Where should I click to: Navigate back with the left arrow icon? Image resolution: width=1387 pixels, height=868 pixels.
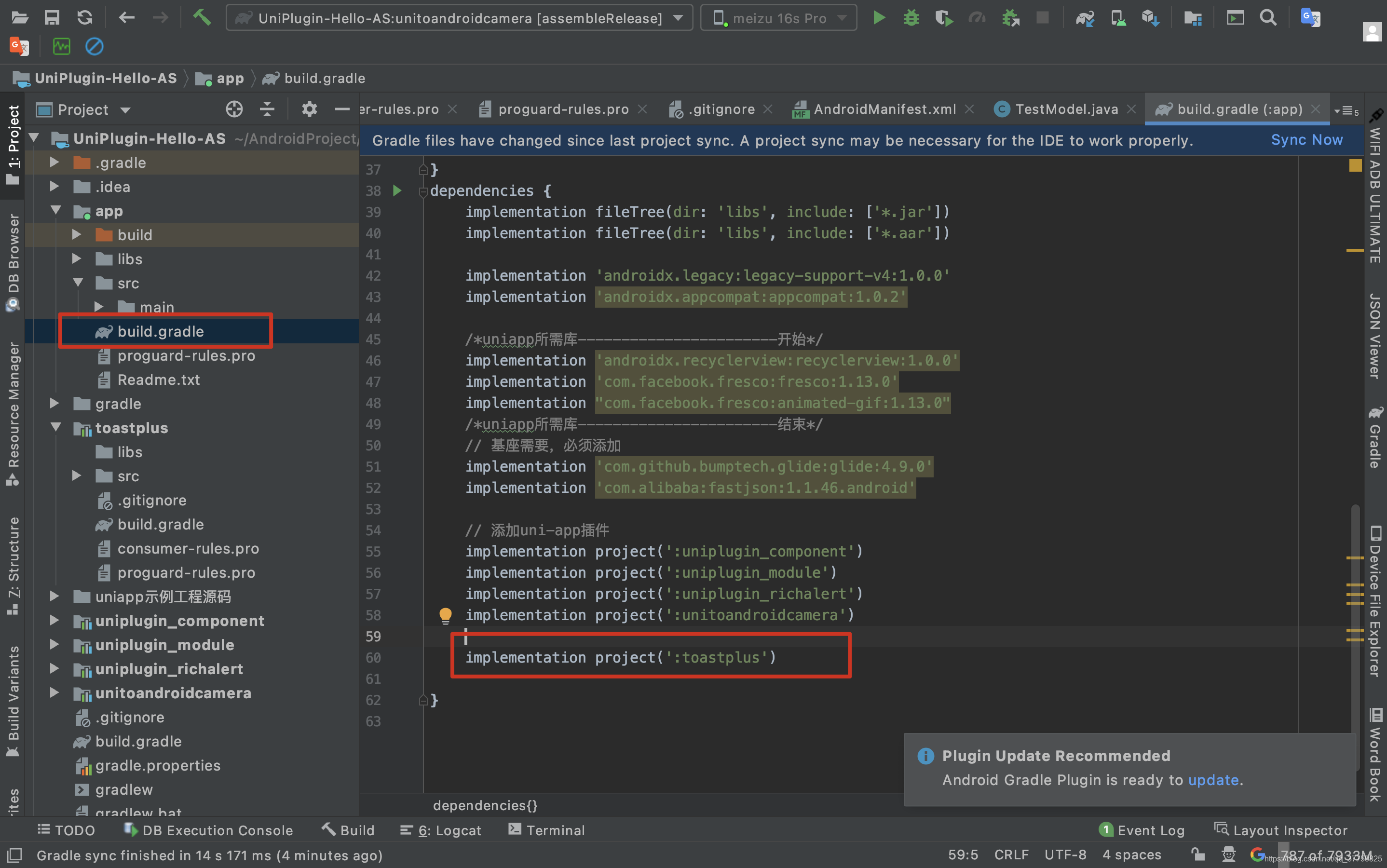click(126, 18)
